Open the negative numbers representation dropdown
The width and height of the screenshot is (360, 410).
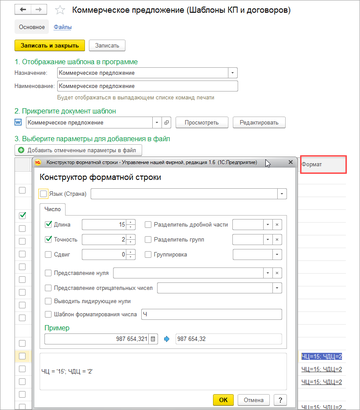click(x=277, y=288)
